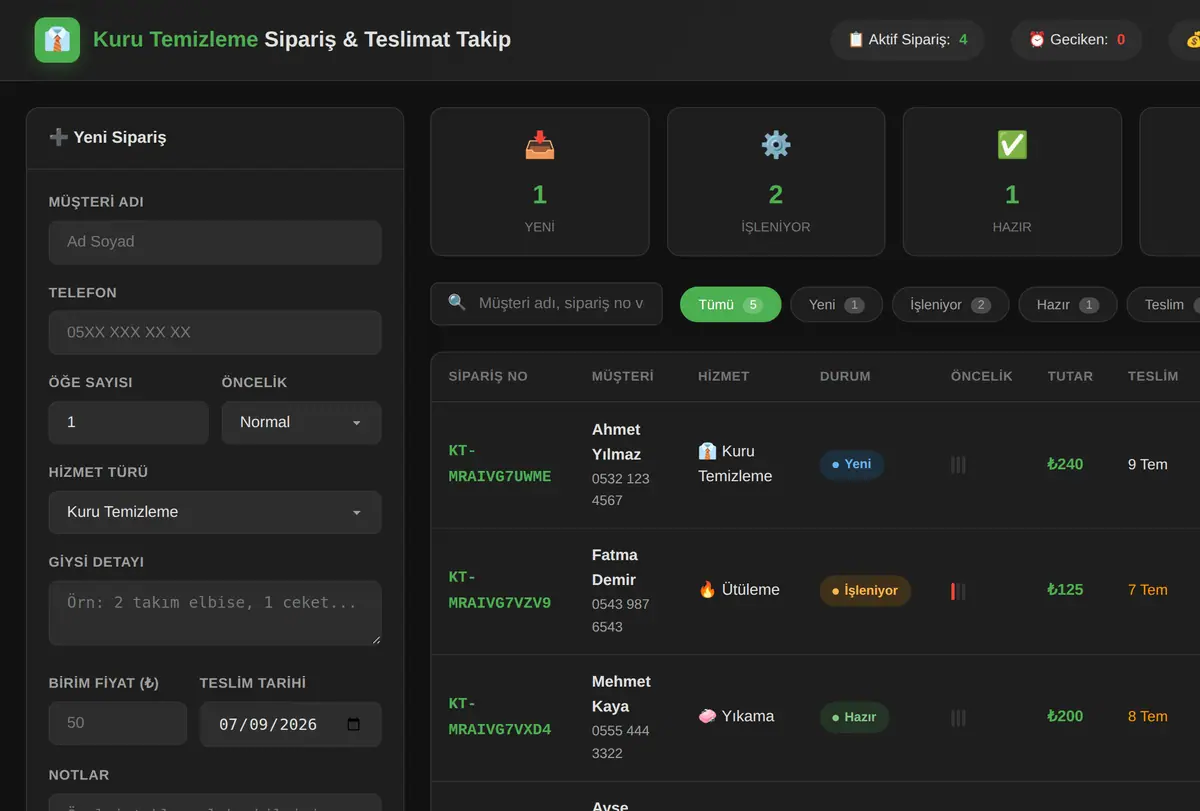This screenshot has height=811, width=1200.
Task: Click the clipboard icon beside Aktif Sipariş
Action: pyautogui.click(x=856, y=40)
